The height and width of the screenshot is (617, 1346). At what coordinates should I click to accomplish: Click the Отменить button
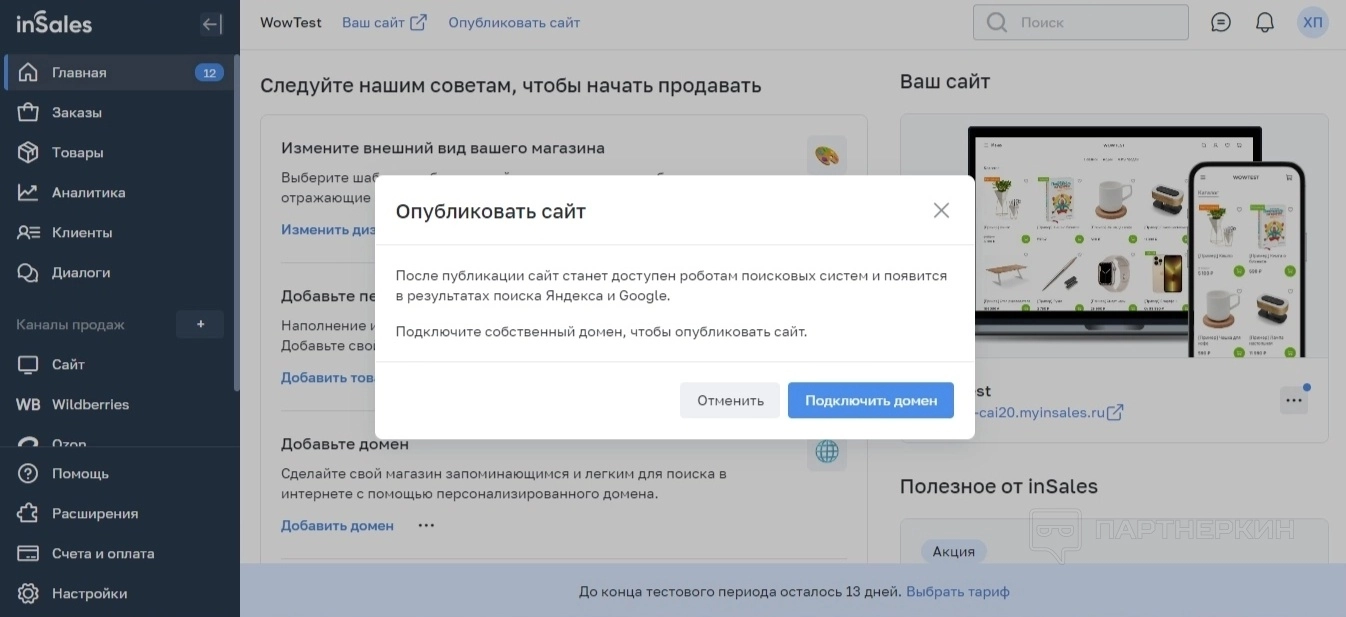[730, 400]
